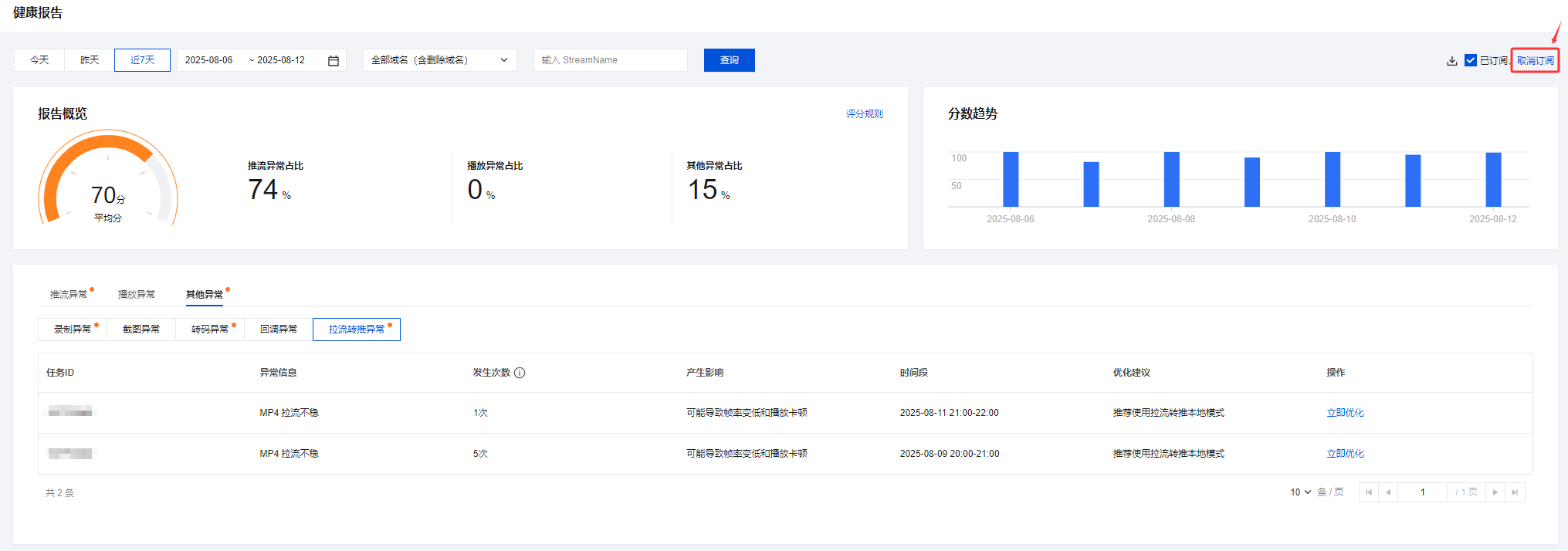Open the 转码异常 sub-tab
This screenshot has height=551, width=1568.
210,330
